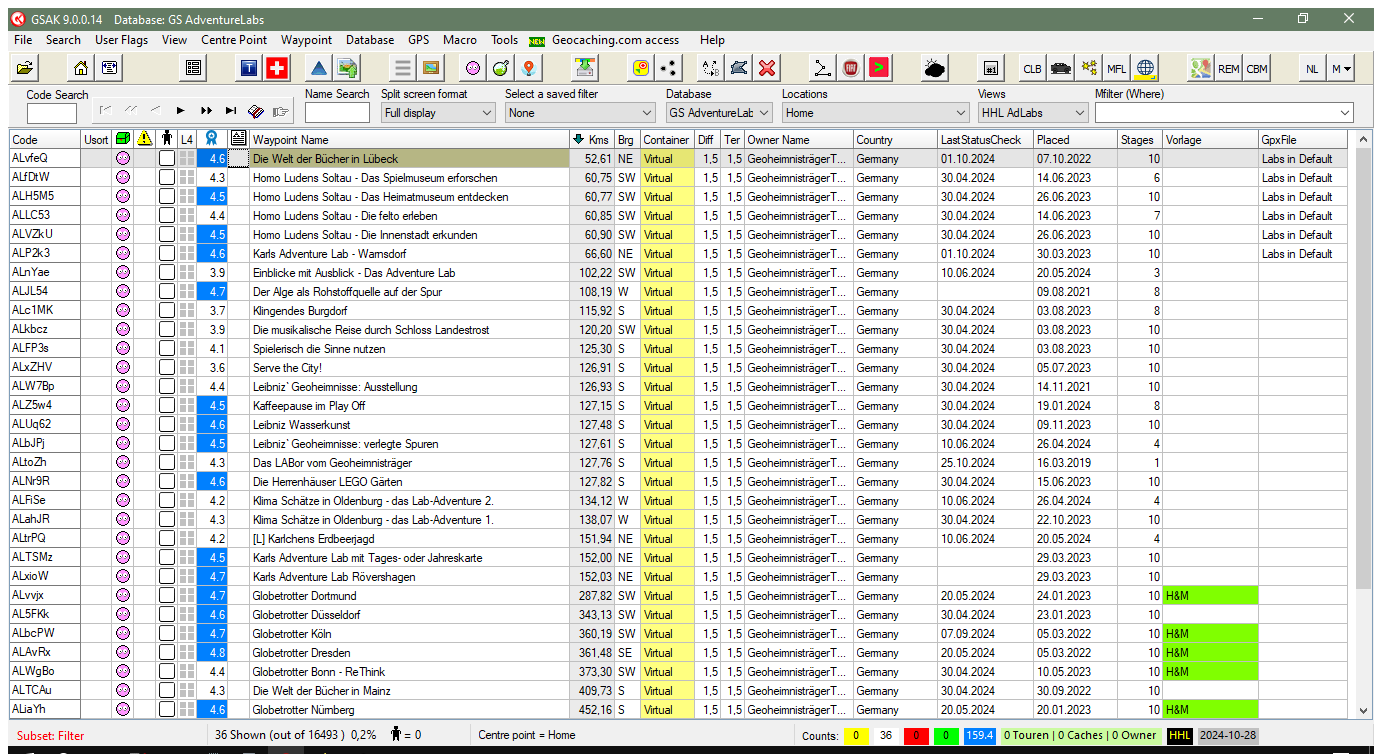This screenshot has width=1382, height=754.
Task: Click the three lines list toolbar icon
Action: [x=403, y=68]
